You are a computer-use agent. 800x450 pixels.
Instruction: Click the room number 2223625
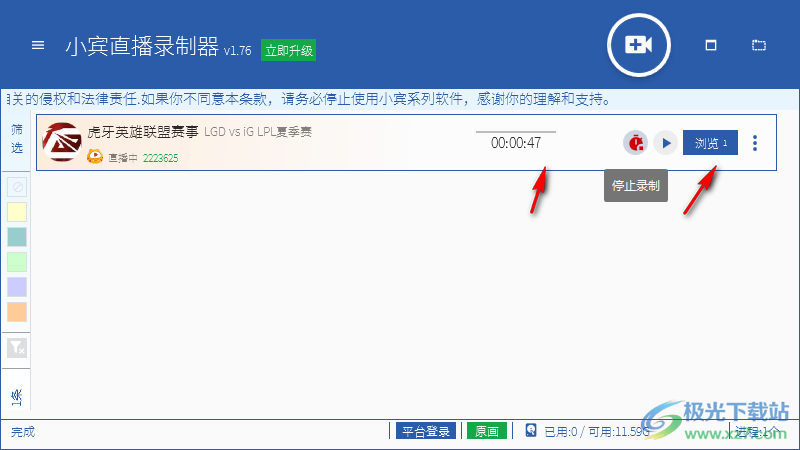(160, 158)
